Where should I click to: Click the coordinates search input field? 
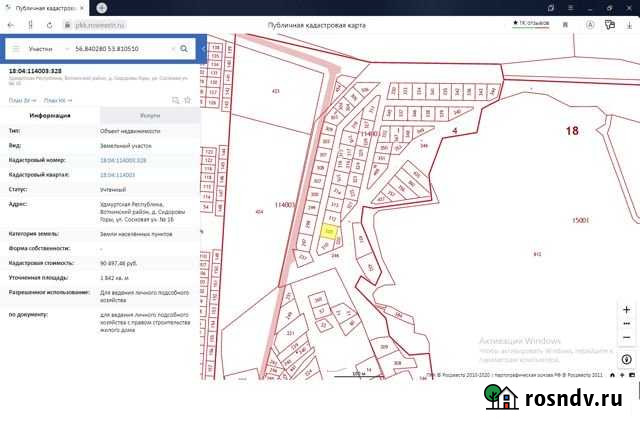pyautogui.click(x=120, y=49)
